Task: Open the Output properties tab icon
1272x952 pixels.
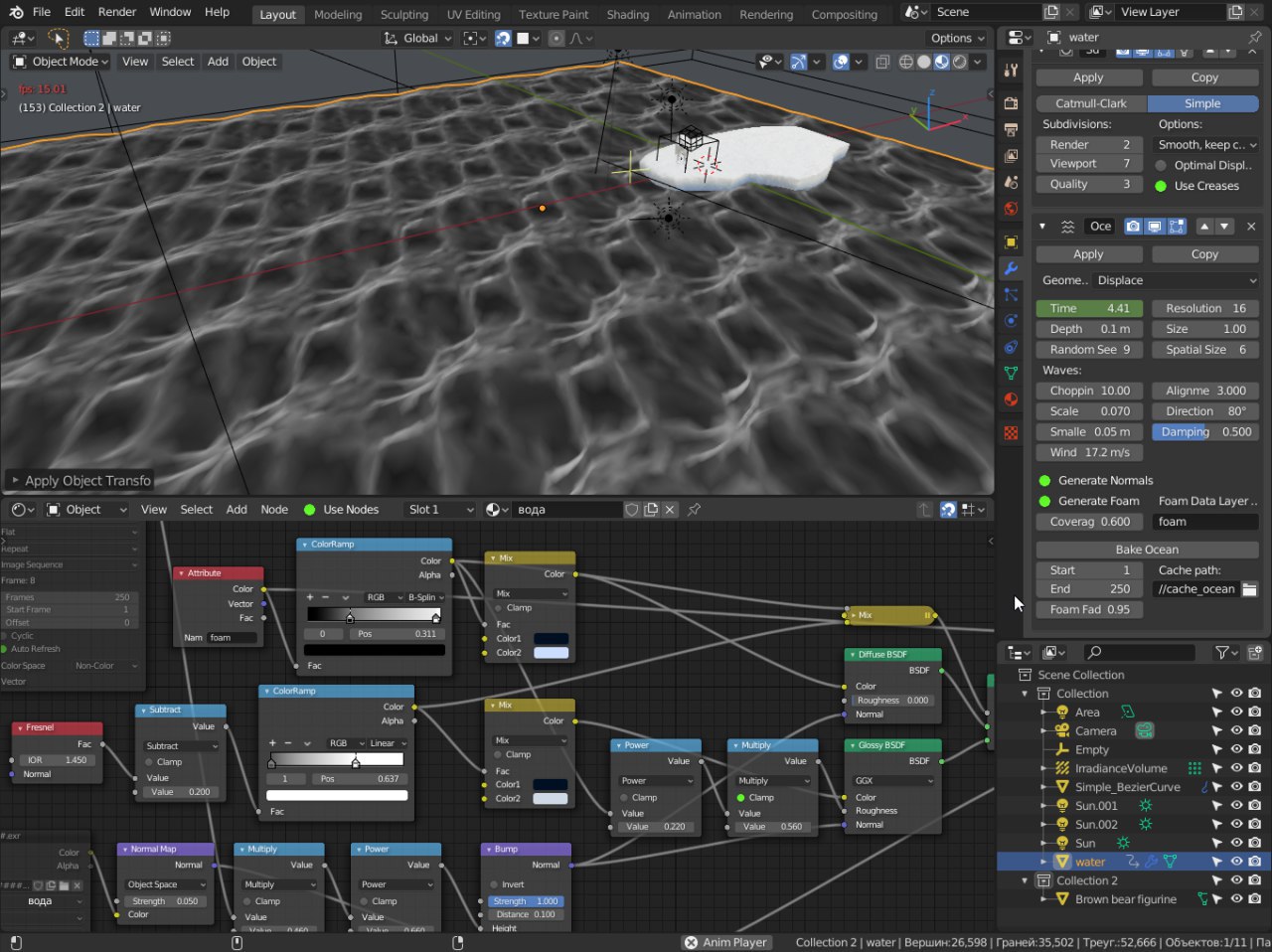Action: tap(1011, 130)
